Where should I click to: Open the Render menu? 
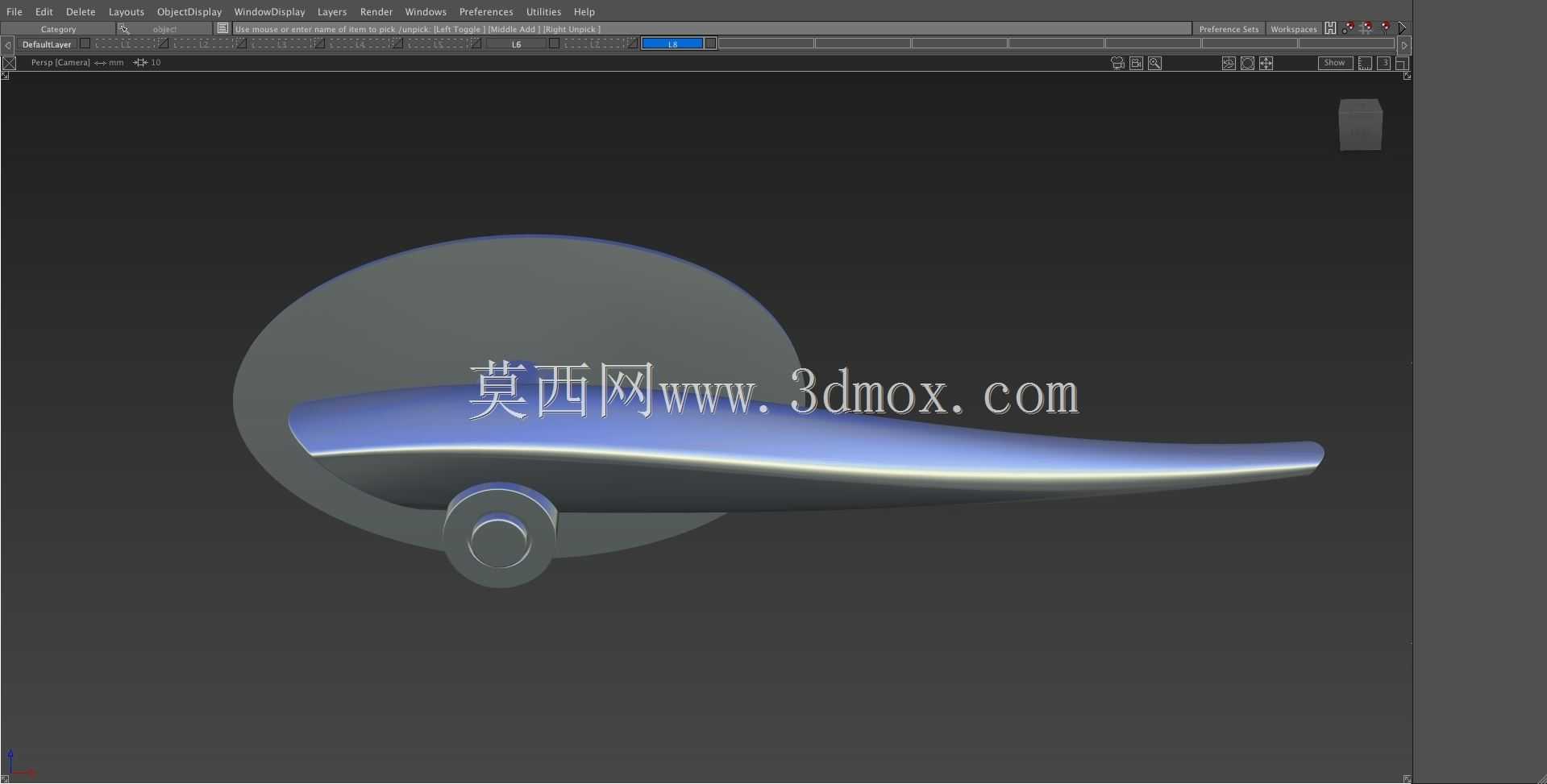(376, 11)
